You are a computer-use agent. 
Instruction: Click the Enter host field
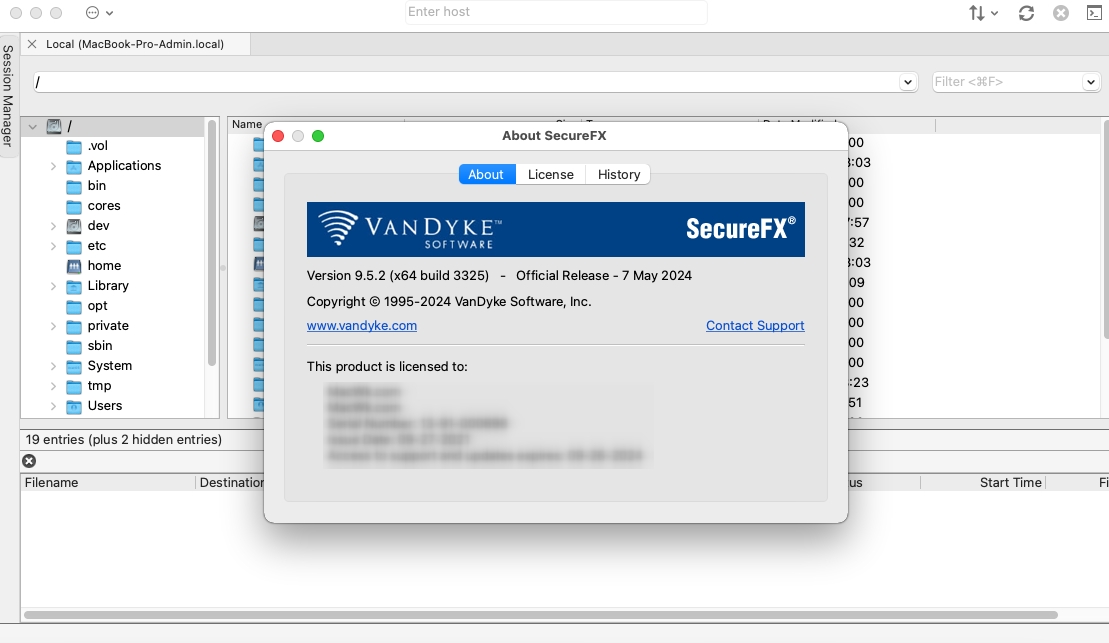[556, 12]
